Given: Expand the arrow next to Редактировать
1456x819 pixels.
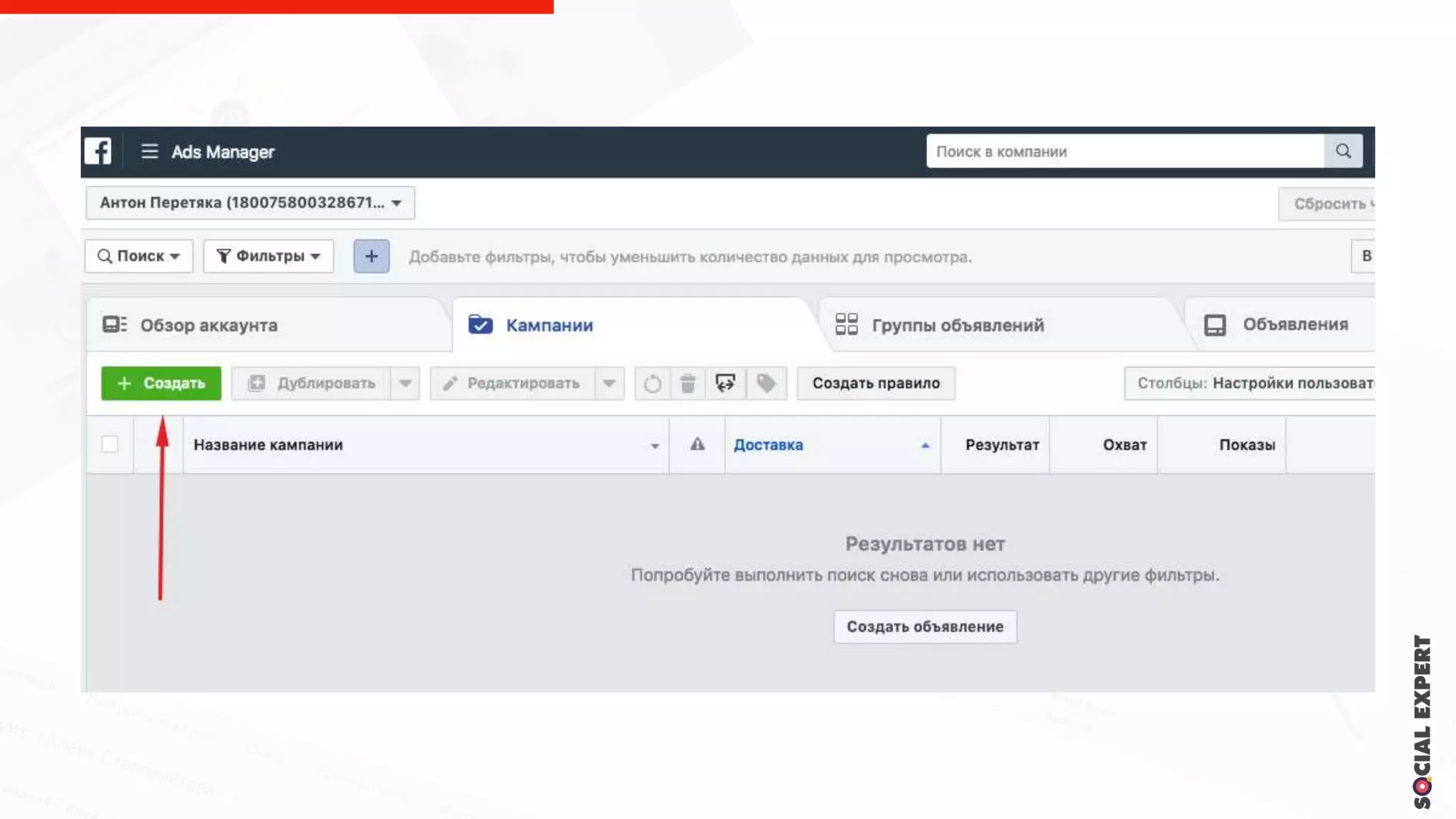Looking at the screenshot, I should [609, 384].
